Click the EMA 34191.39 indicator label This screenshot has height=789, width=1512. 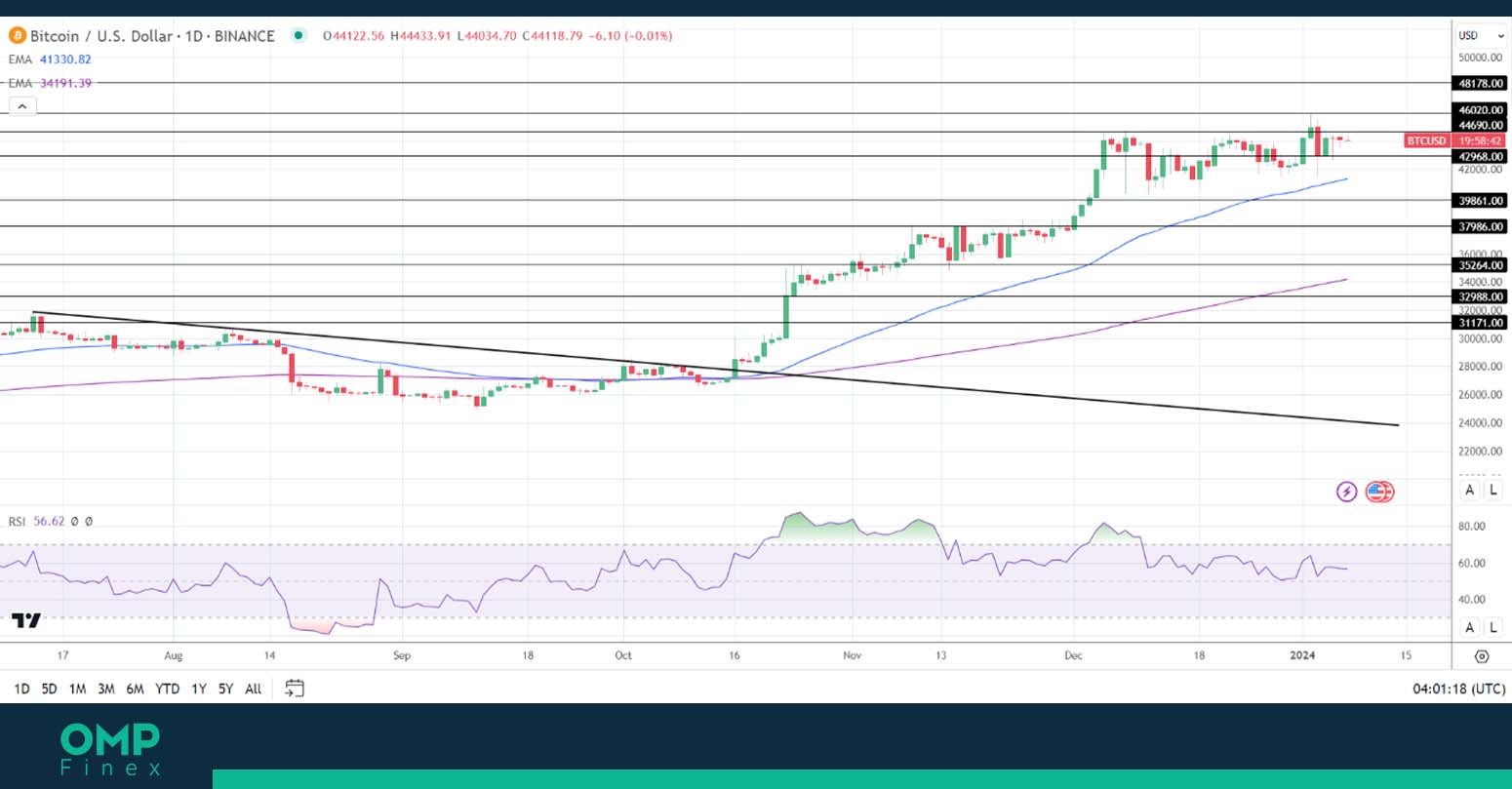(x=50, y=83)
